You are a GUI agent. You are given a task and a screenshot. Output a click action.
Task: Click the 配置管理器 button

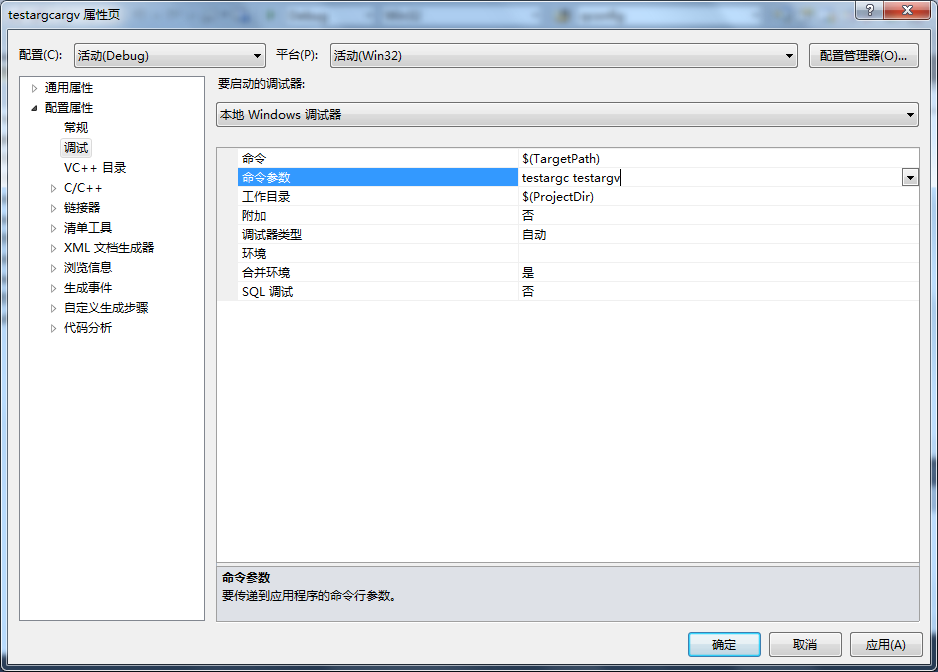(863, 56)
